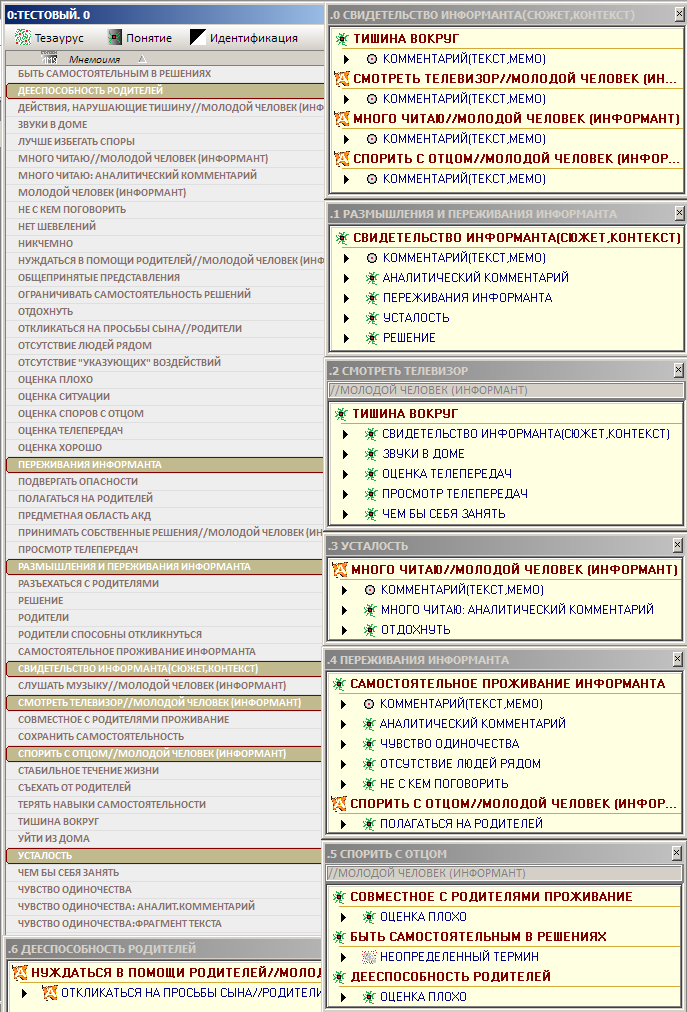Close the .0 СВИДЕТЕЛЬСТВО ИНФОРМАНТА panel
Screen dimensions: 687x1012
pyautogui.click(x=679, y=14)
